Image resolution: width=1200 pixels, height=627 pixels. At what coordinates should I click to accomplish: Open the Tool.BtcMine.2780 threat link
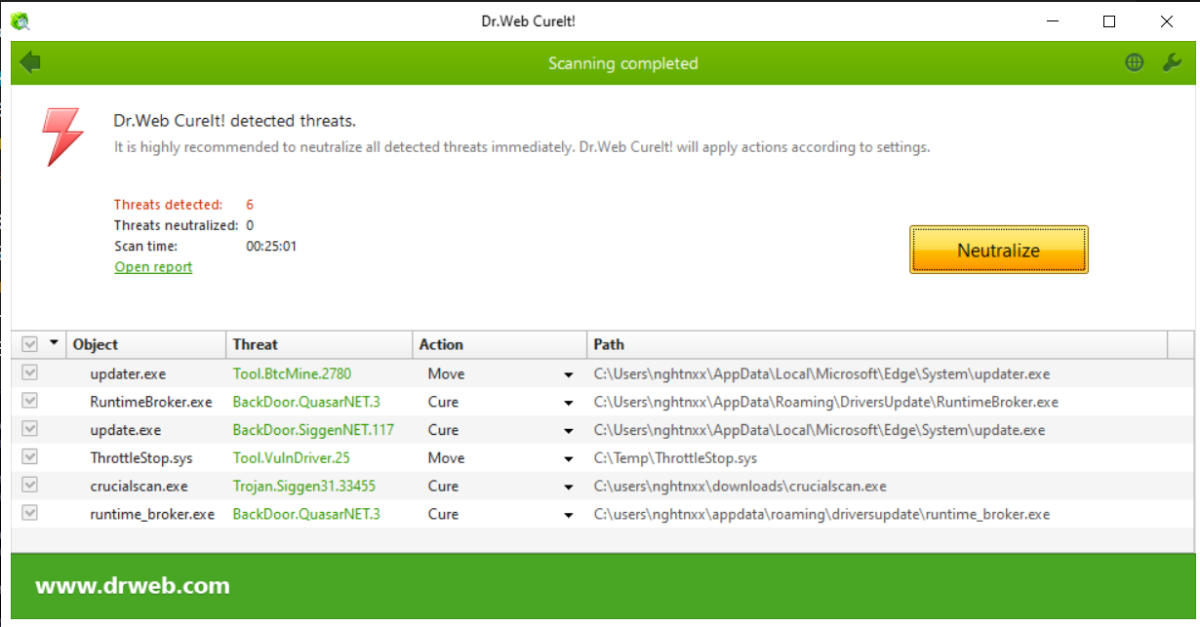pos(292,374)
